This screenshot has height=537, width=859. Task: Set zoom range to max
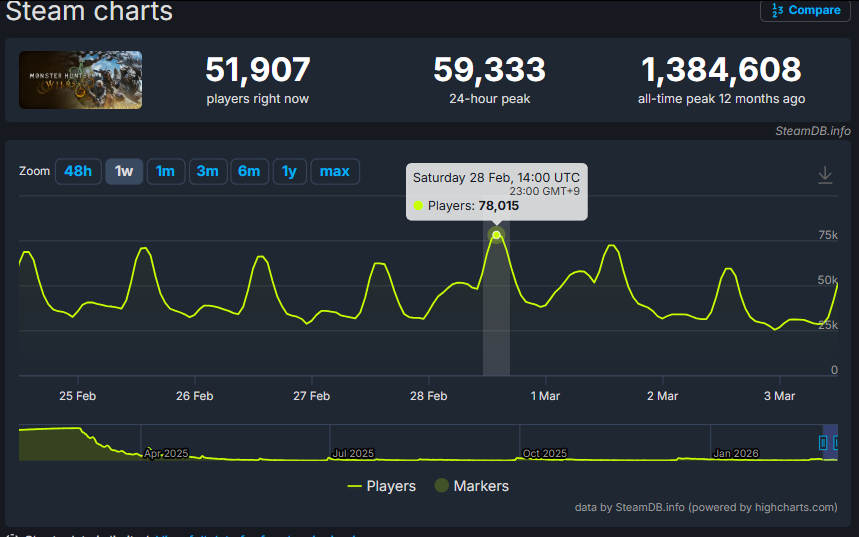coord(335,172)
